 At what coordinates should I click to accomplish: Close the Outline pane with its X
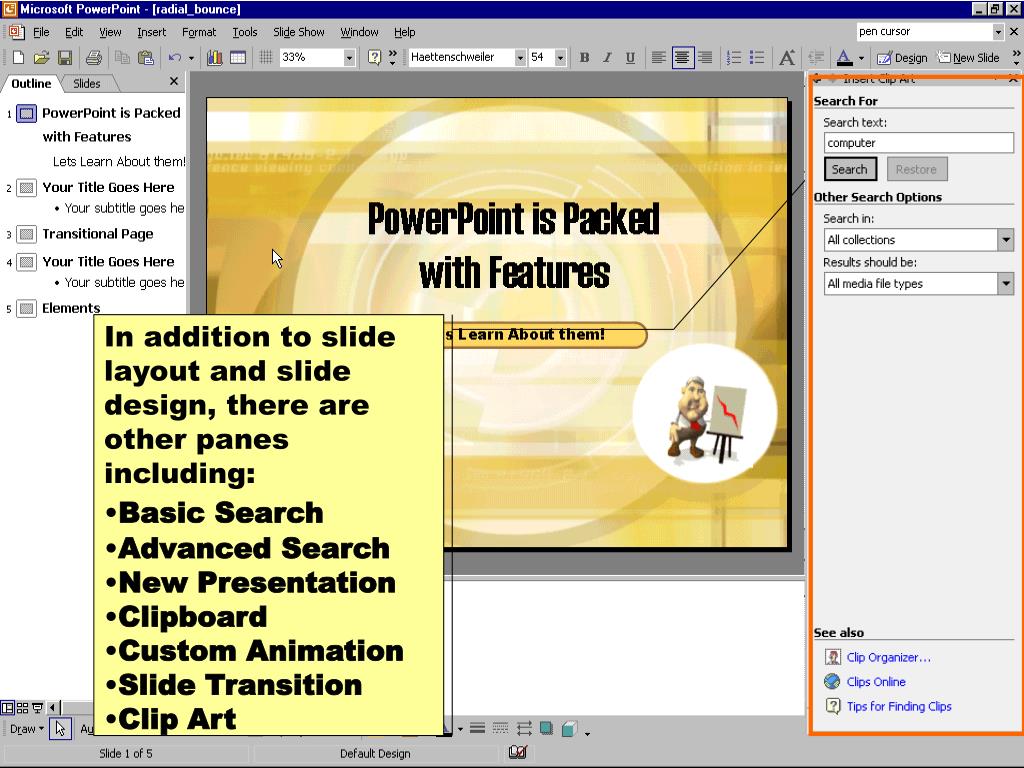pyautogui.click(x=174, y=82)
